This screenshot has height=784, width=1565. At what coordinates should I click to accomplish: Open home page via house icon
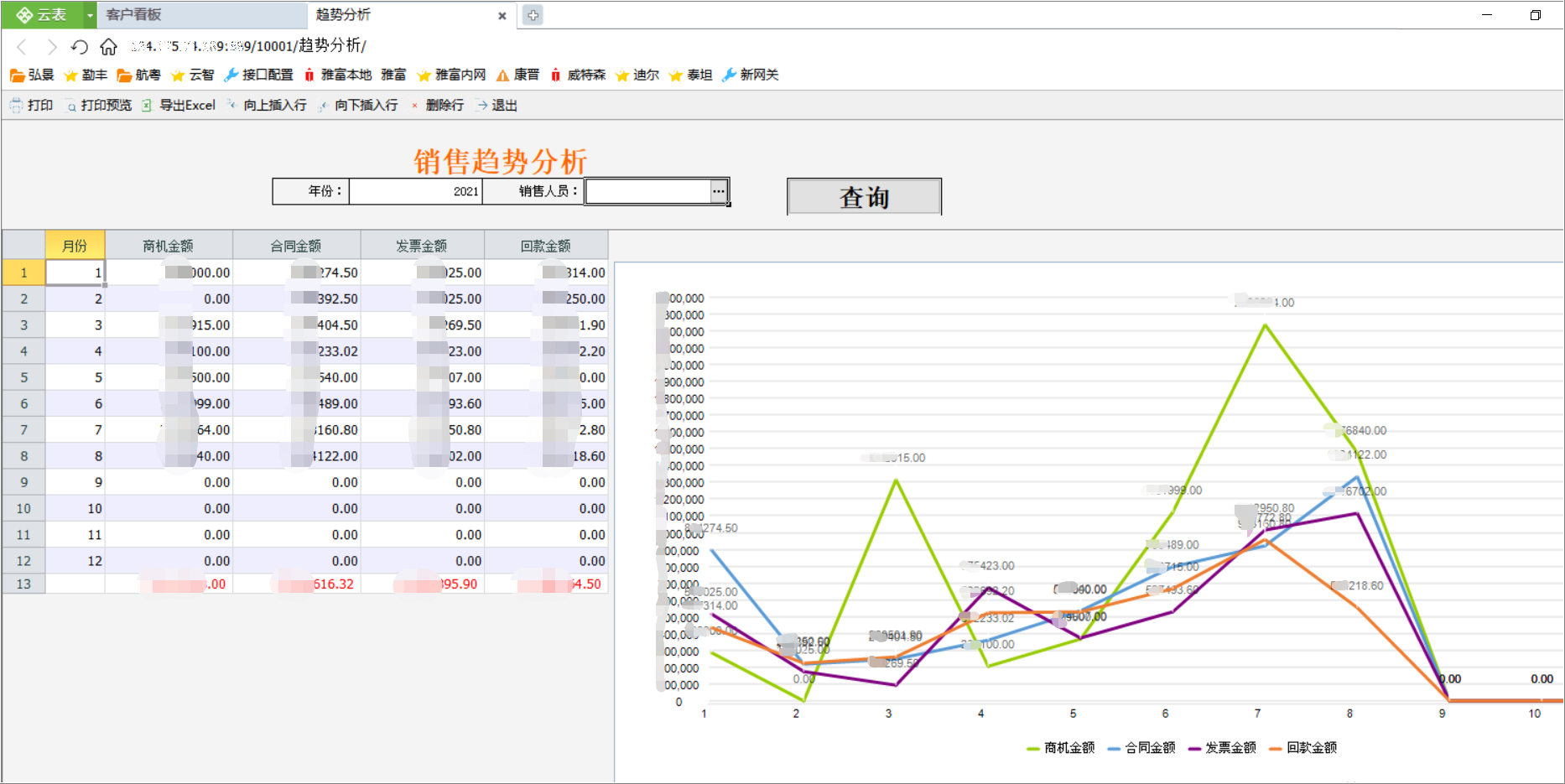tap(108, 46)
